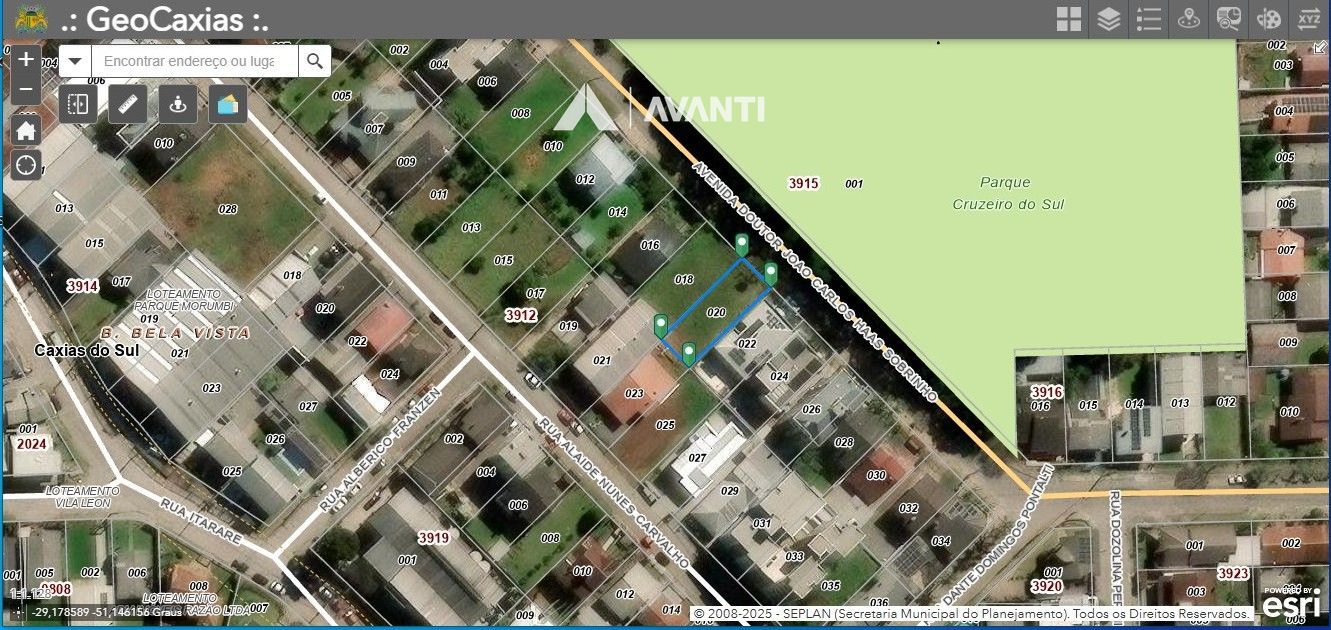Expand the search source dropdown arrow

tap(75, 62)
